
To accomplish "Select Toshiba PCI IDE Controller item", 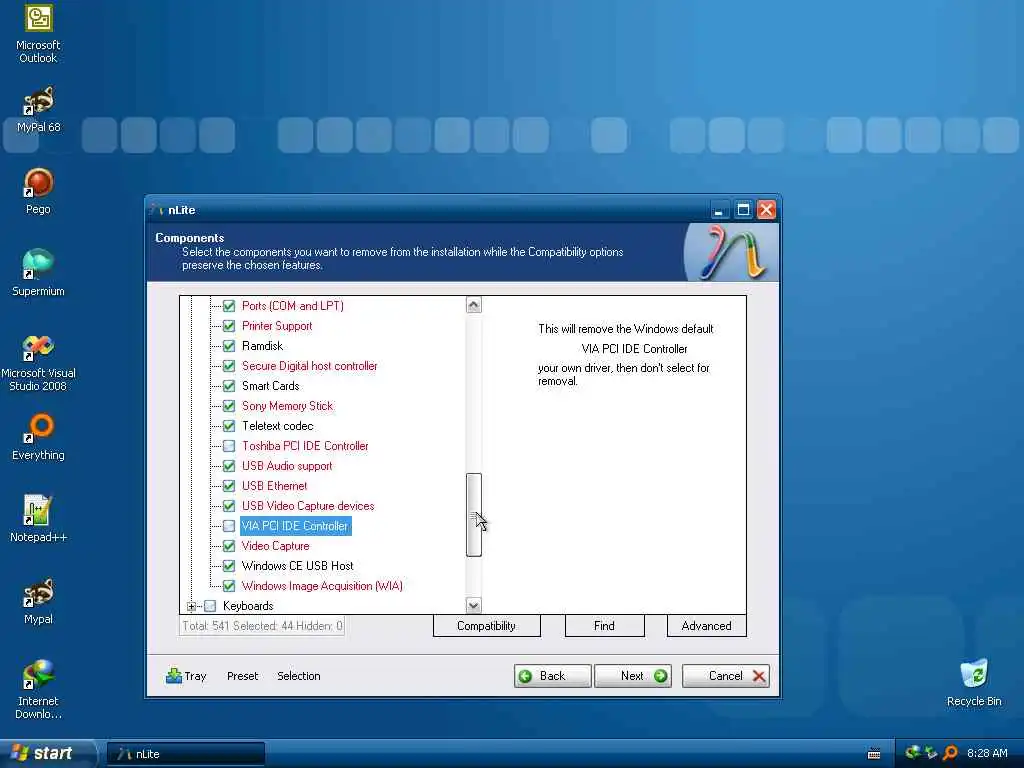I will coord(305,446).
